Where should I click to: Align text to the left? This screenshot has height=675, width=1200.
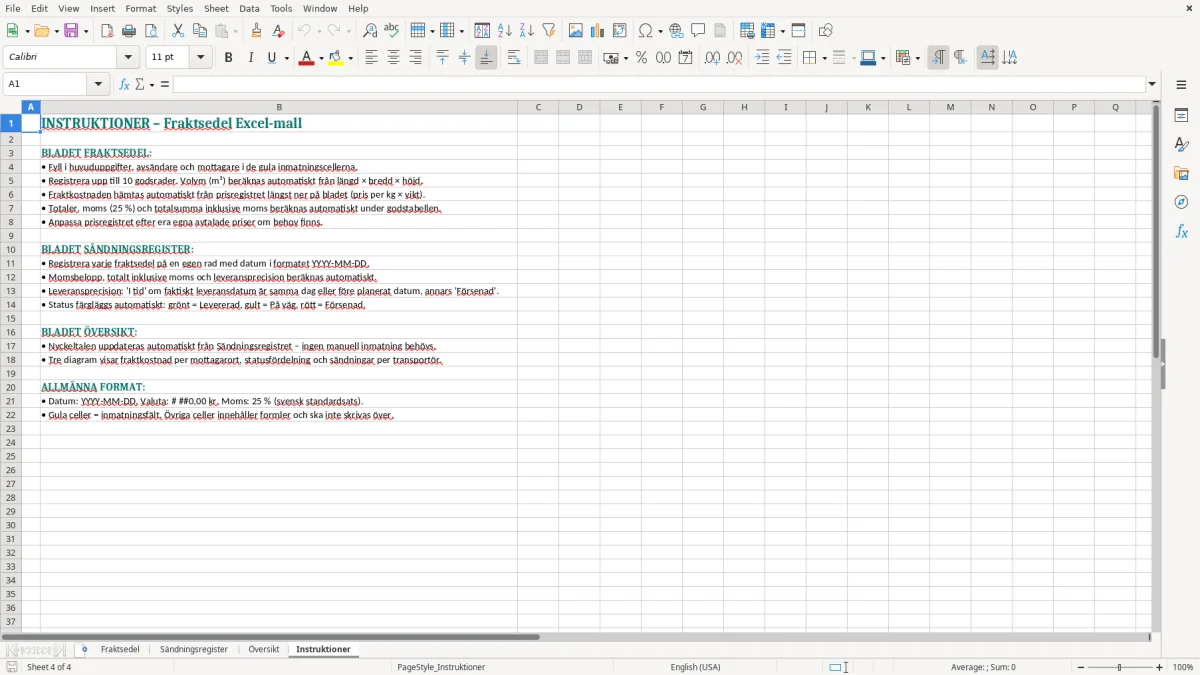[371, 58]
